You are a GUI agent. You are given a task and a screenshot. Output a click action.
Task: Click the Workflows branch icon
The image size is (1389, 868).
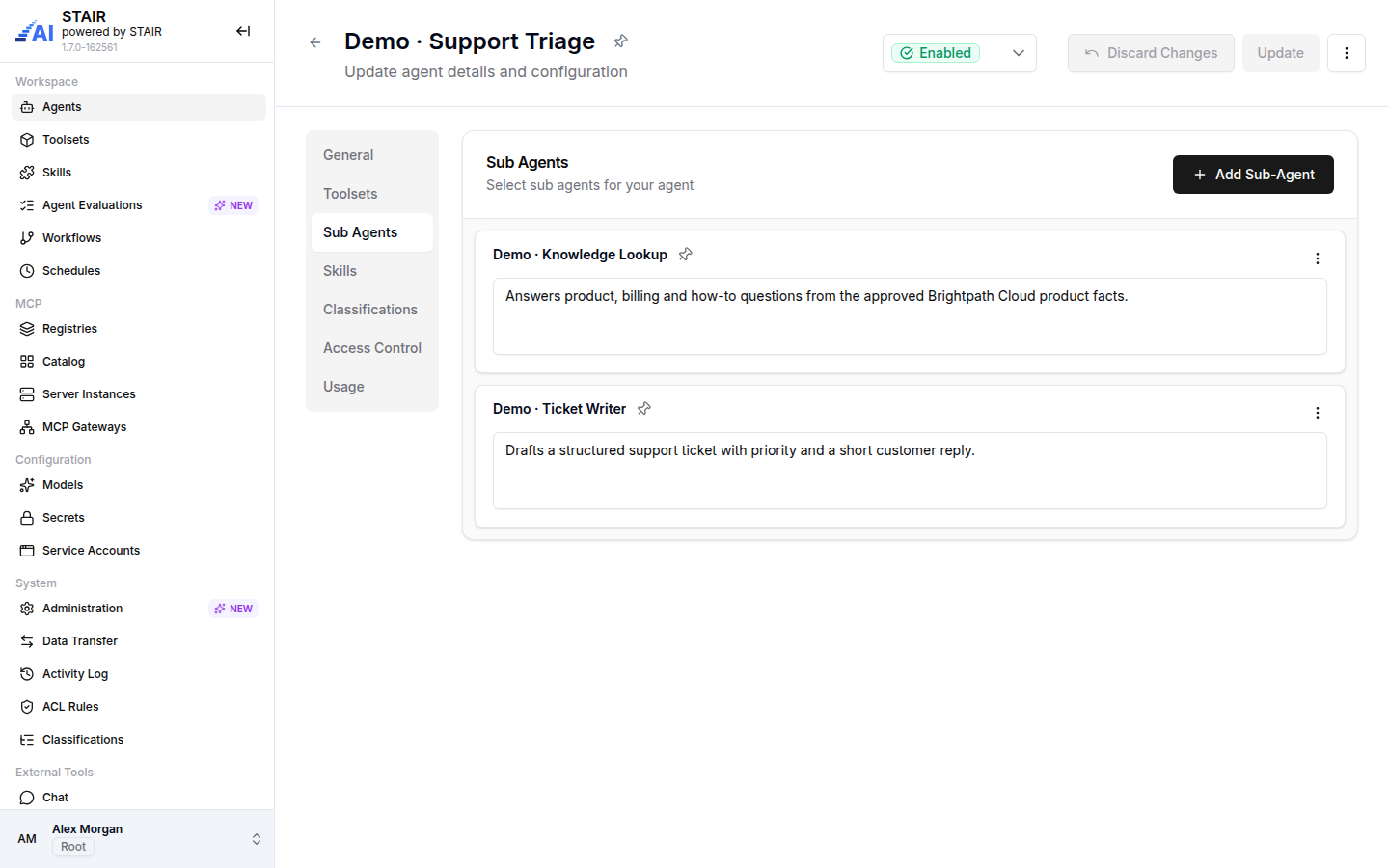tap(27, 238)
